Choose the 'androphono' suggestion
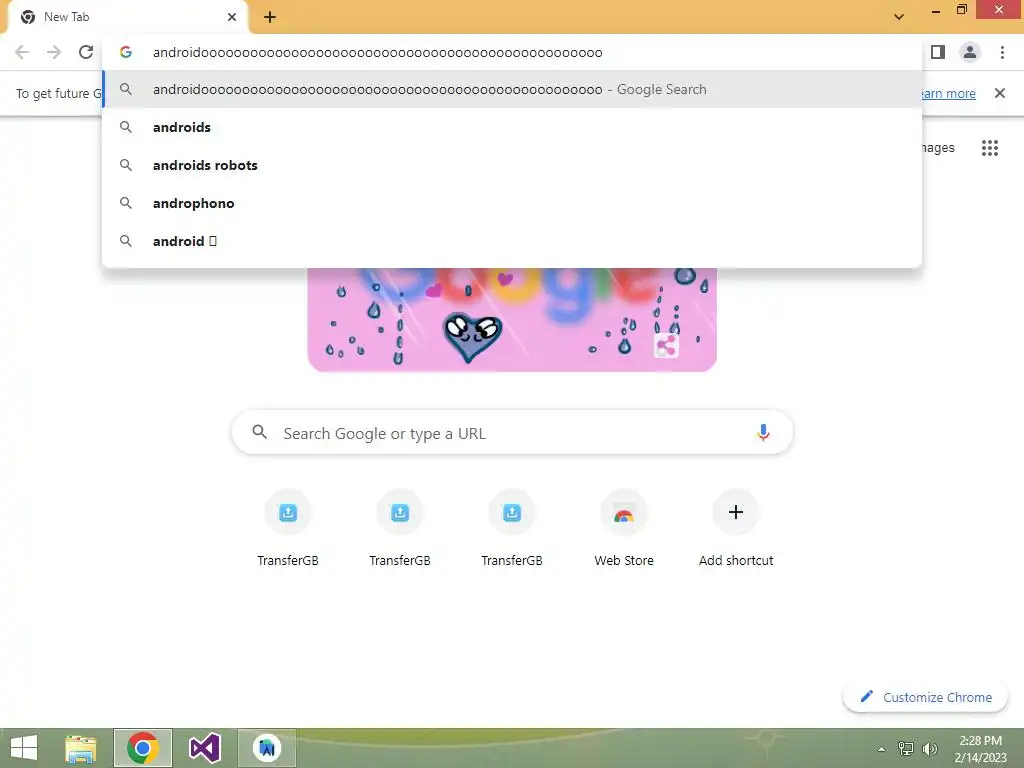This screenshot has width=1024, height=768. 512,203
